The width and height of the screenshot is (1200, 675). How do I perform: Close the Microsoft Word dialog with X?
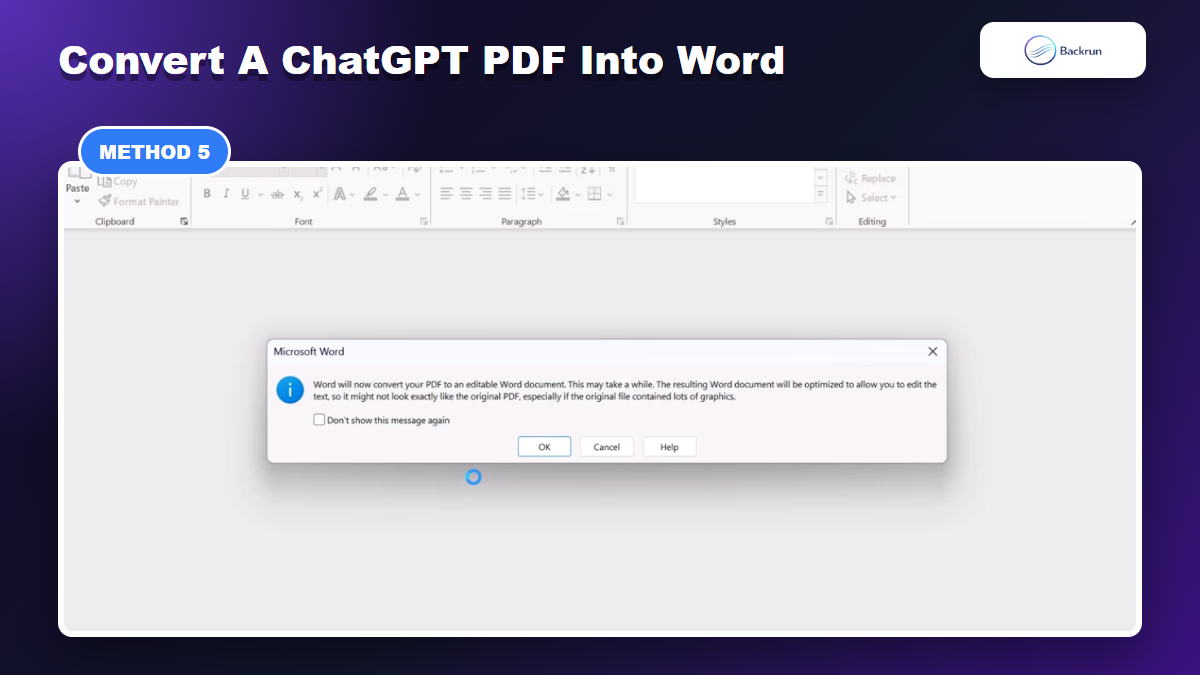[933, 352]
